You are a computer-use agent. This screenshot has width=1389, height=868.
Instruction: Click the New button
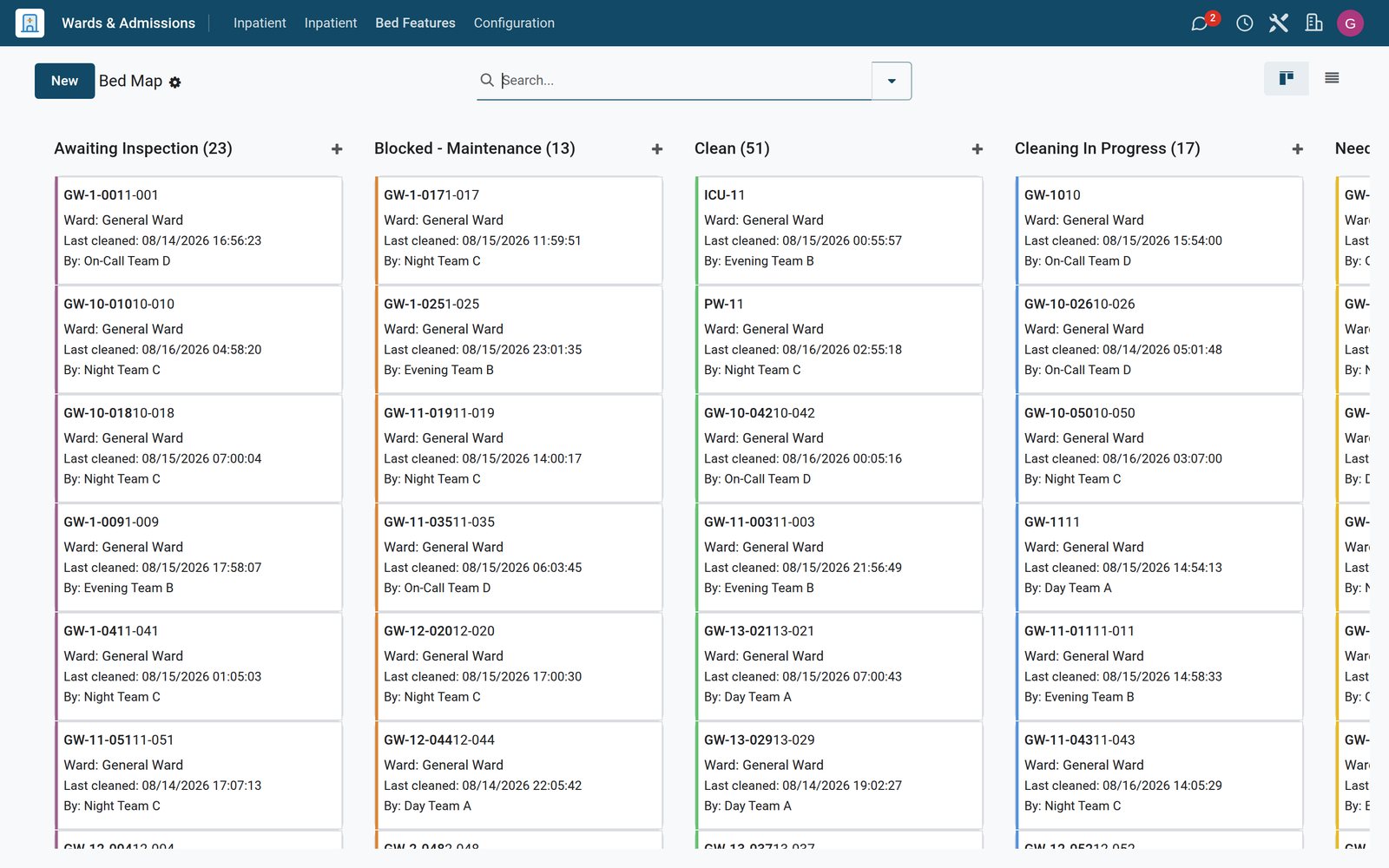(64, 81)
